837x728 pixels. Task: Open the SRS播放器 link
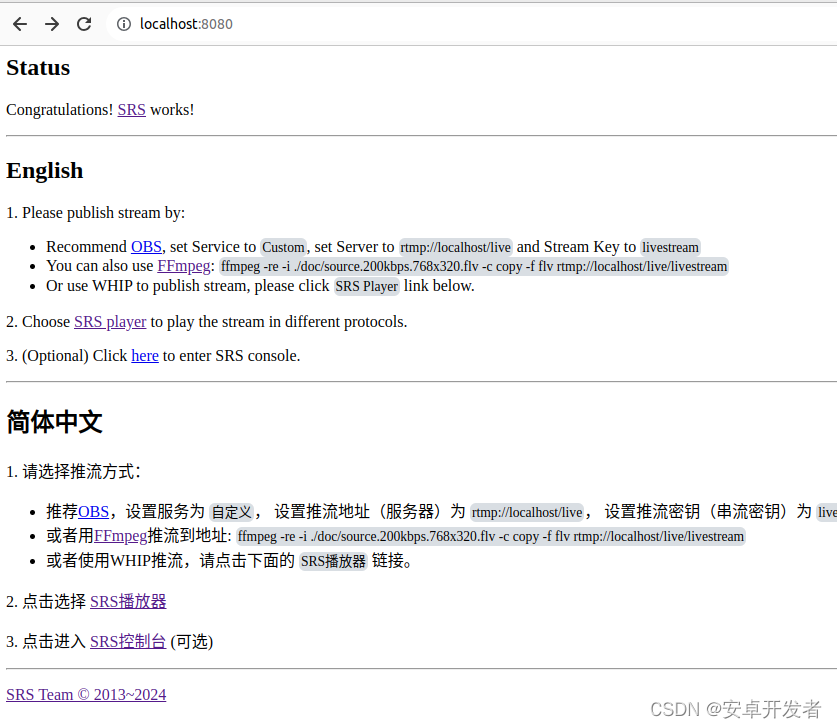point(128,602)
